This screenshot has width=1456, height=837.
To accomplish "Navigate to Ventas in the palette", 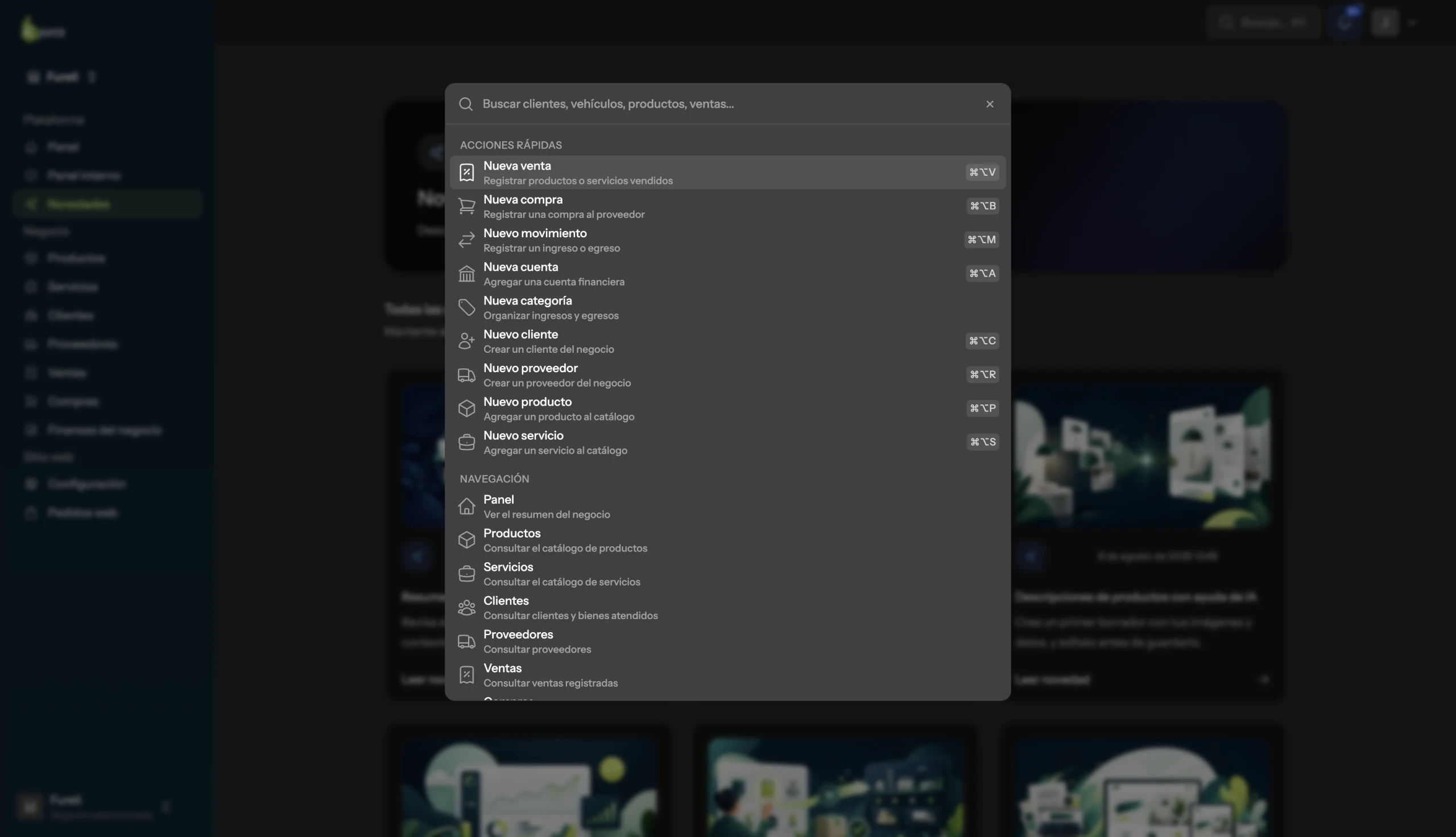I will (727, 675).
